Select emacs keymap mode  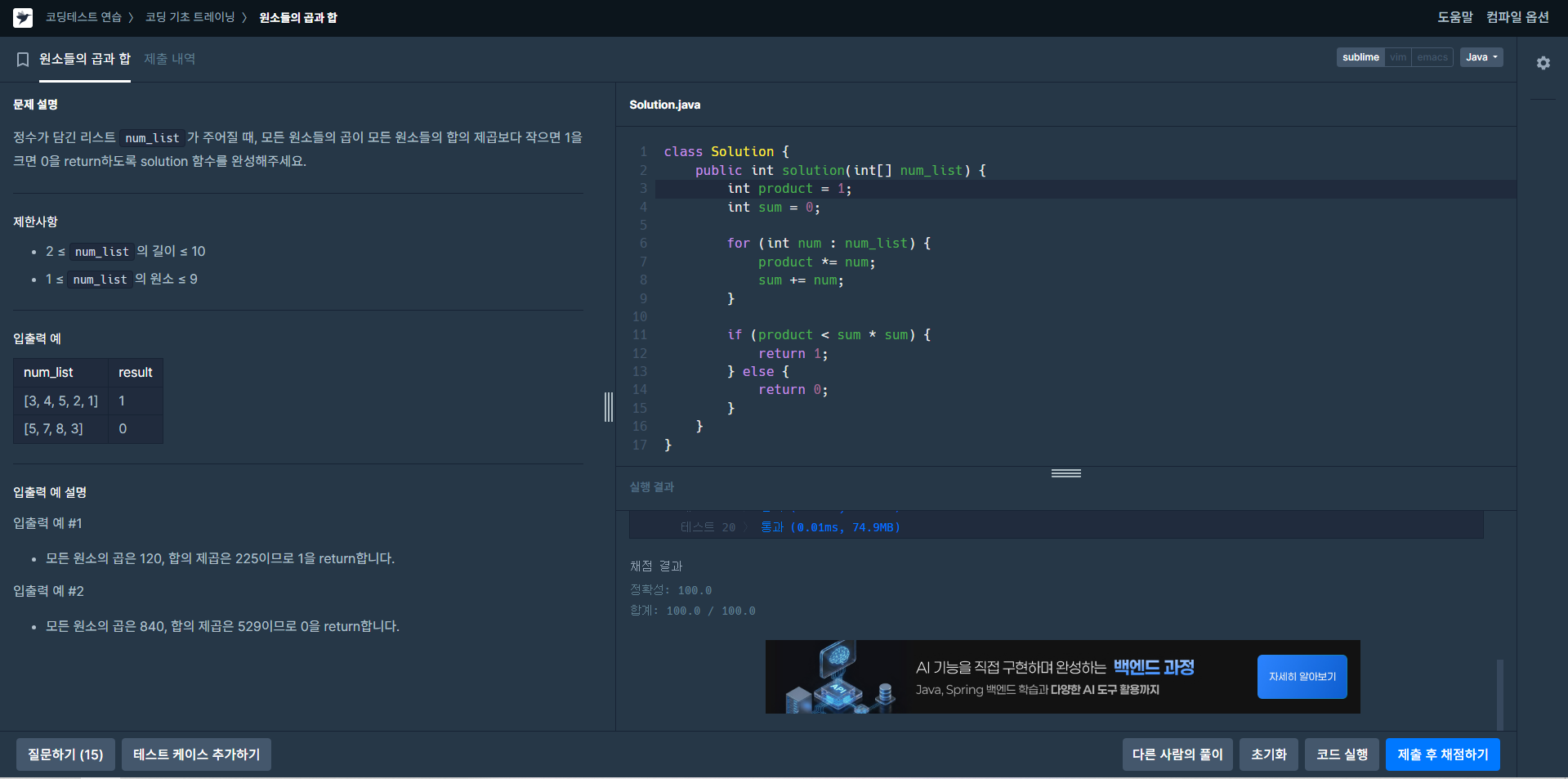1432,57
